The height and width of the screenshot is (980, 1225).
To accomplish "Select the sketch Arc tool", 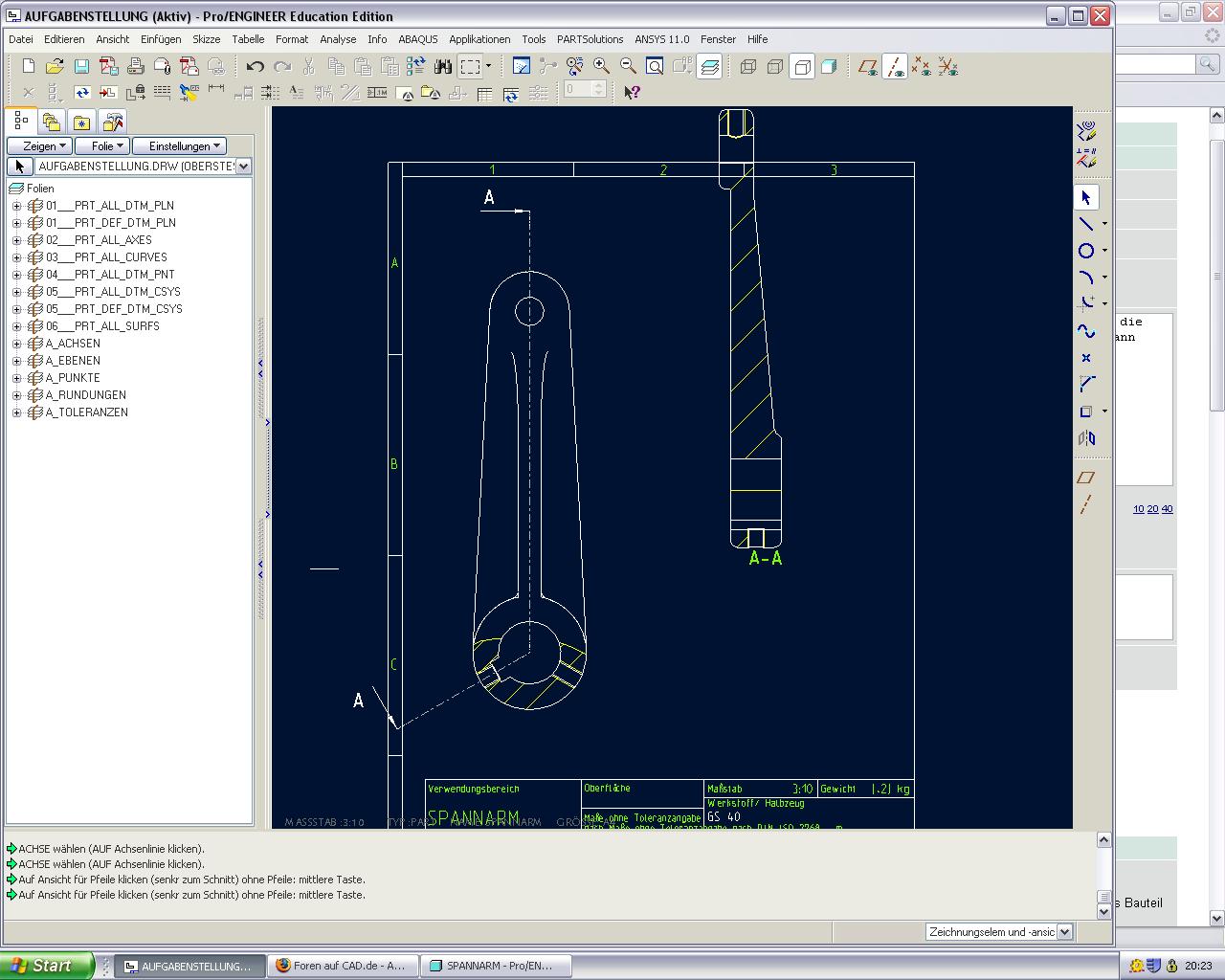I will coord(1086,278).
